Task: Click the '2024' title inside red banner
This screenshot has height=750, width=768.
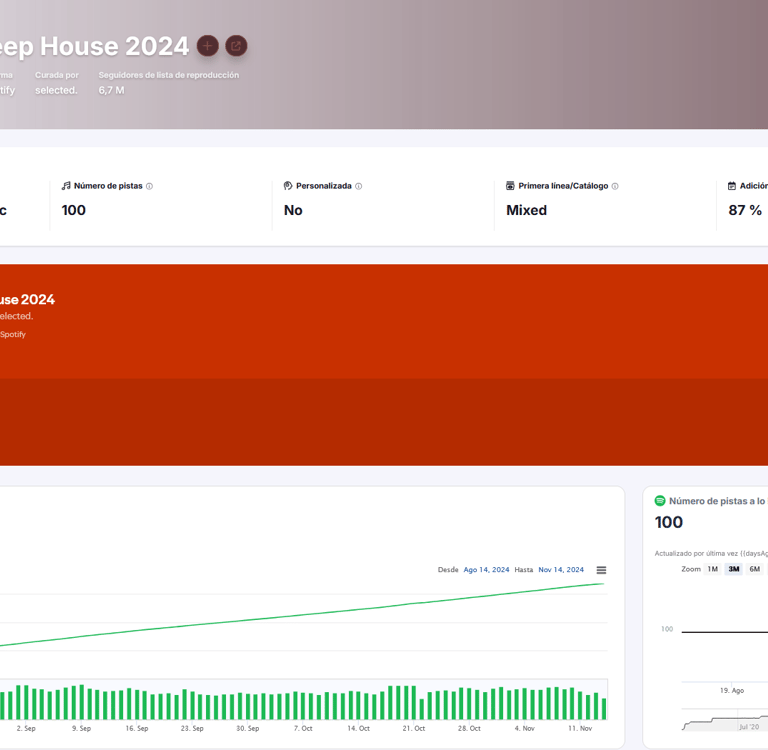Action: [x=38, y=299]
